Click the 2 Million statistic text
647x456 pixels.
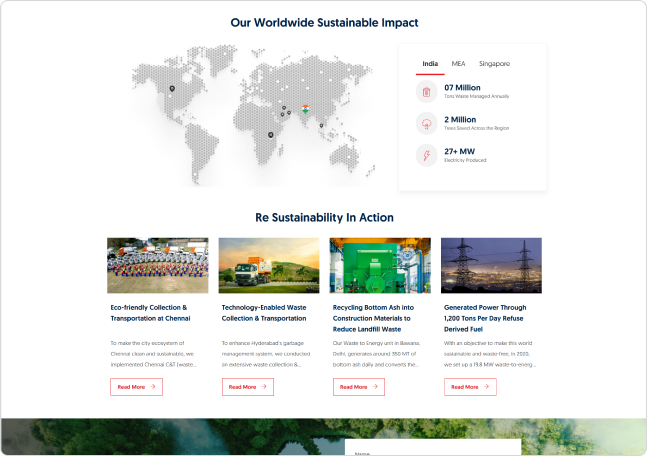[x=460, y=119]
